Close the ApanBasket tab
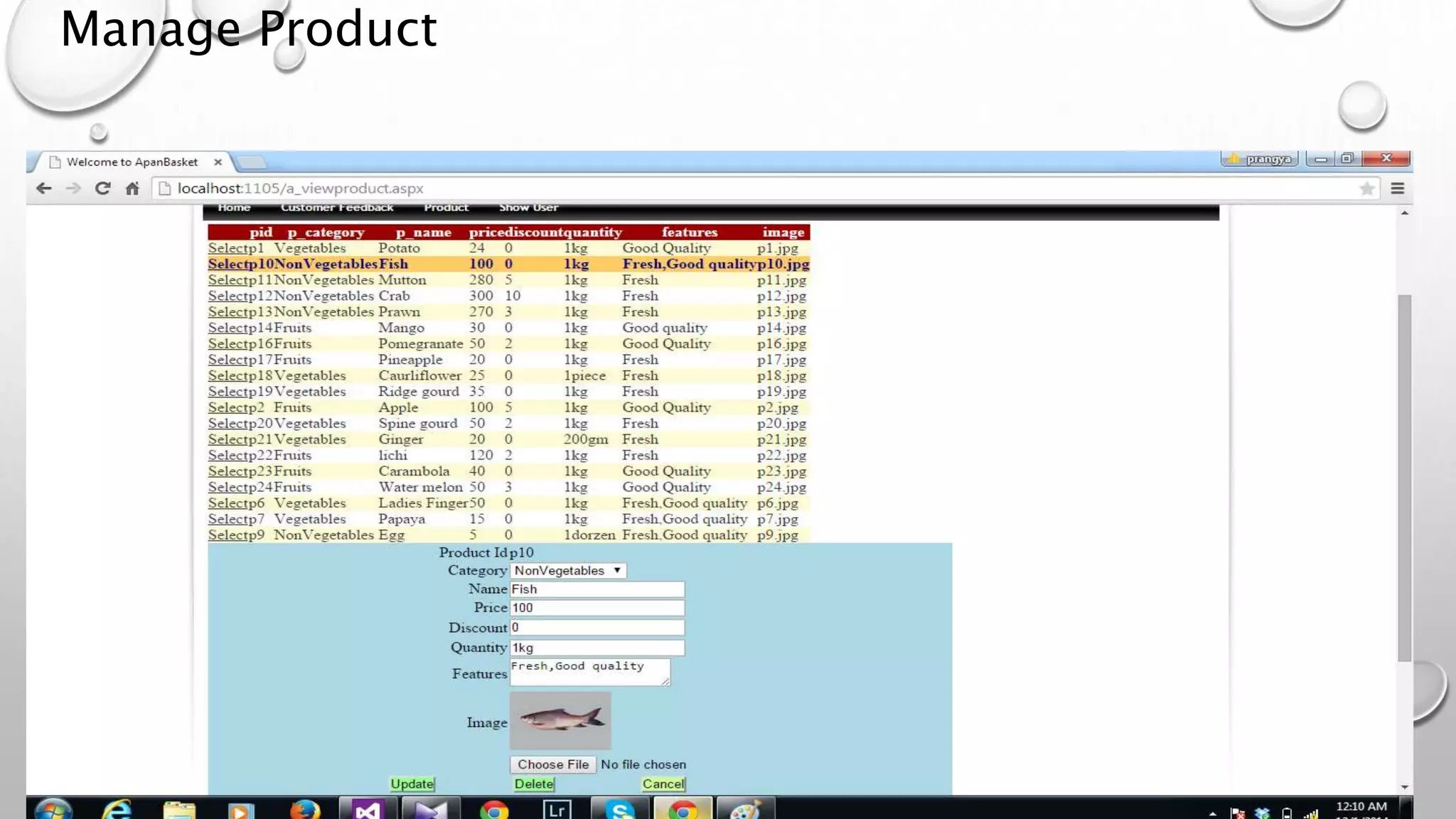The image size is (1456, 819). coord(218,162)
